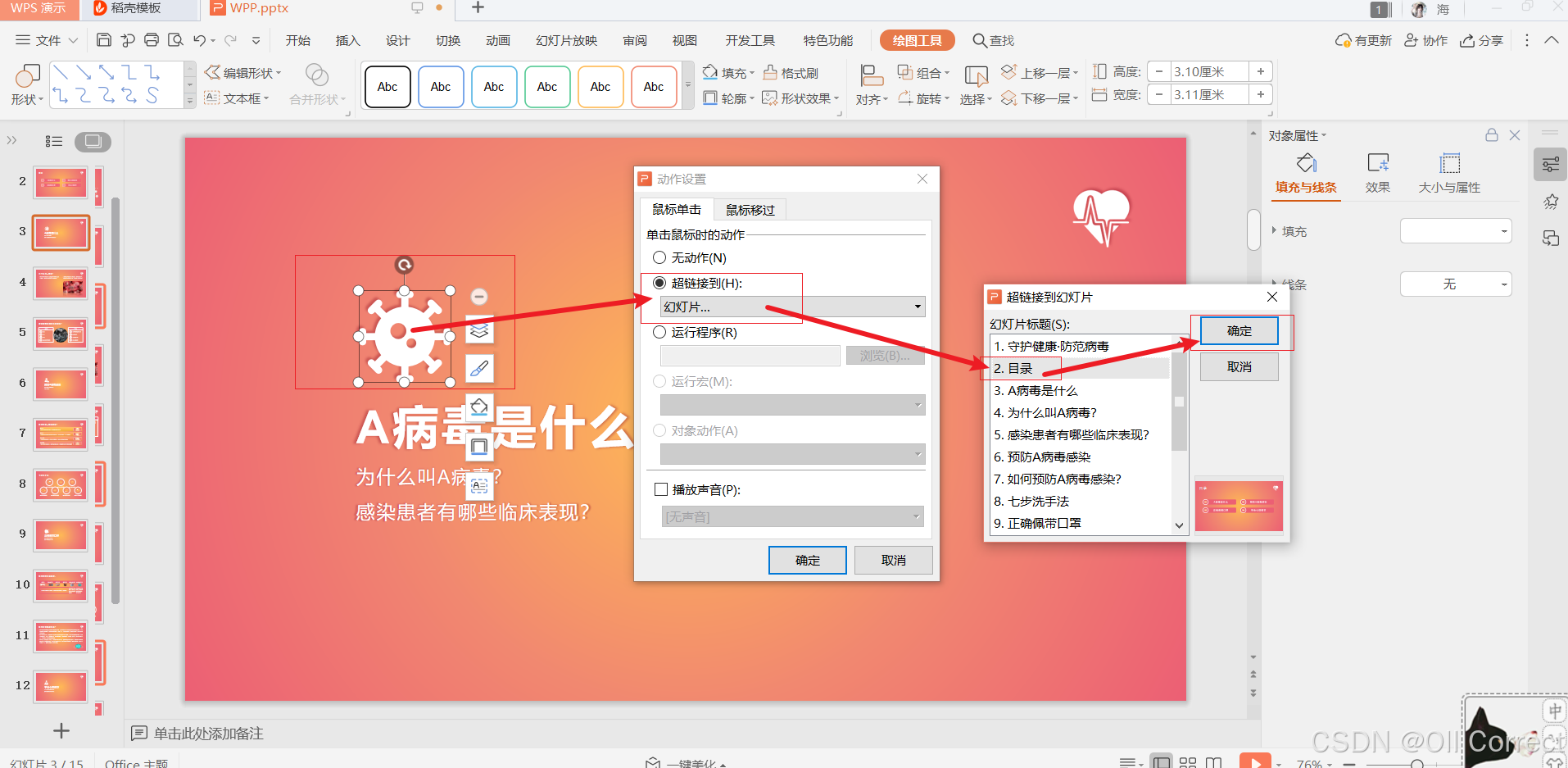
Task: Click Bring Forward (上移一层) icon
Action: point(1009,72)
